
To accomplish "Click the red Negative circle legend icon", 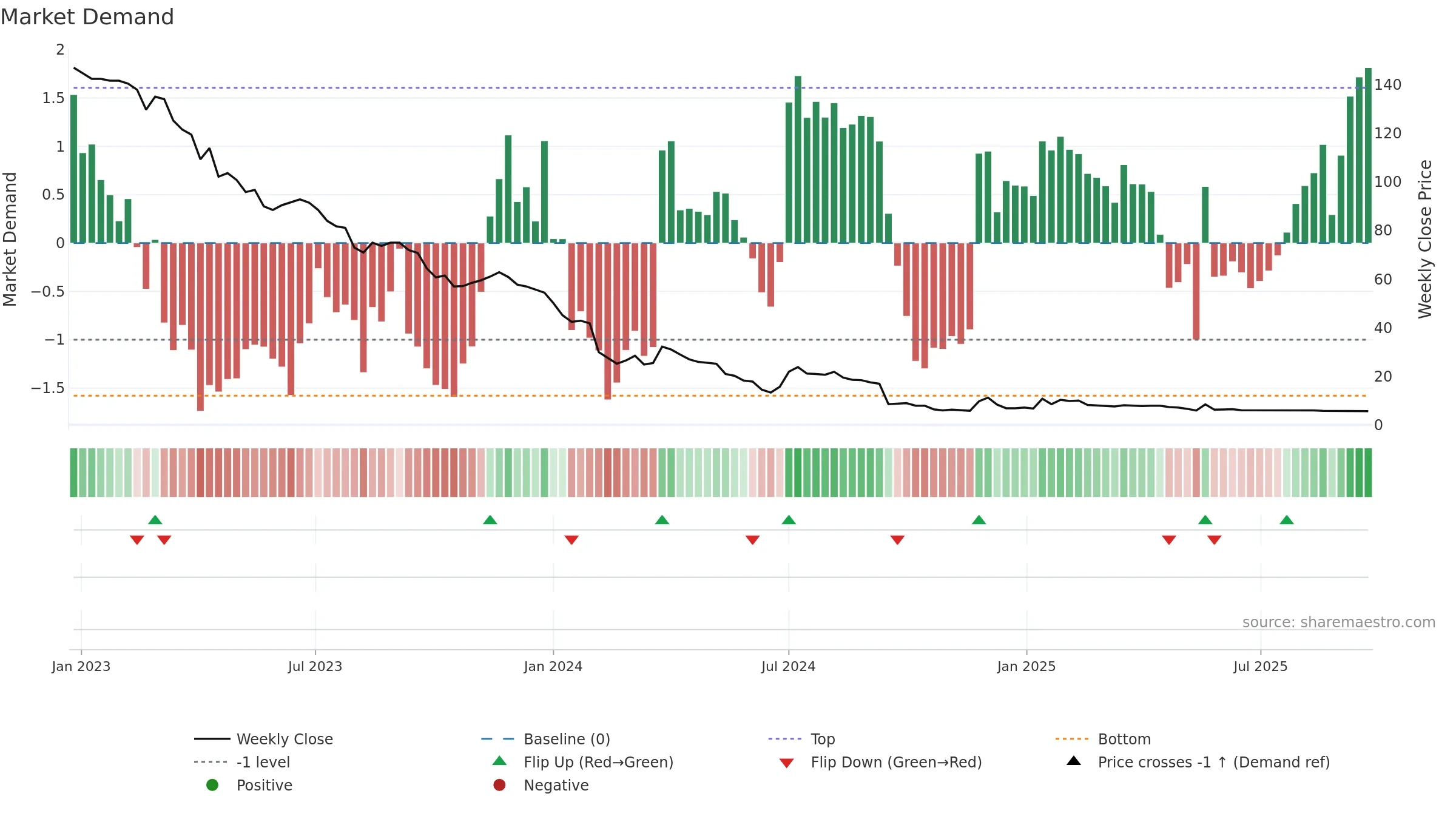I will click(x=499, y=785).
